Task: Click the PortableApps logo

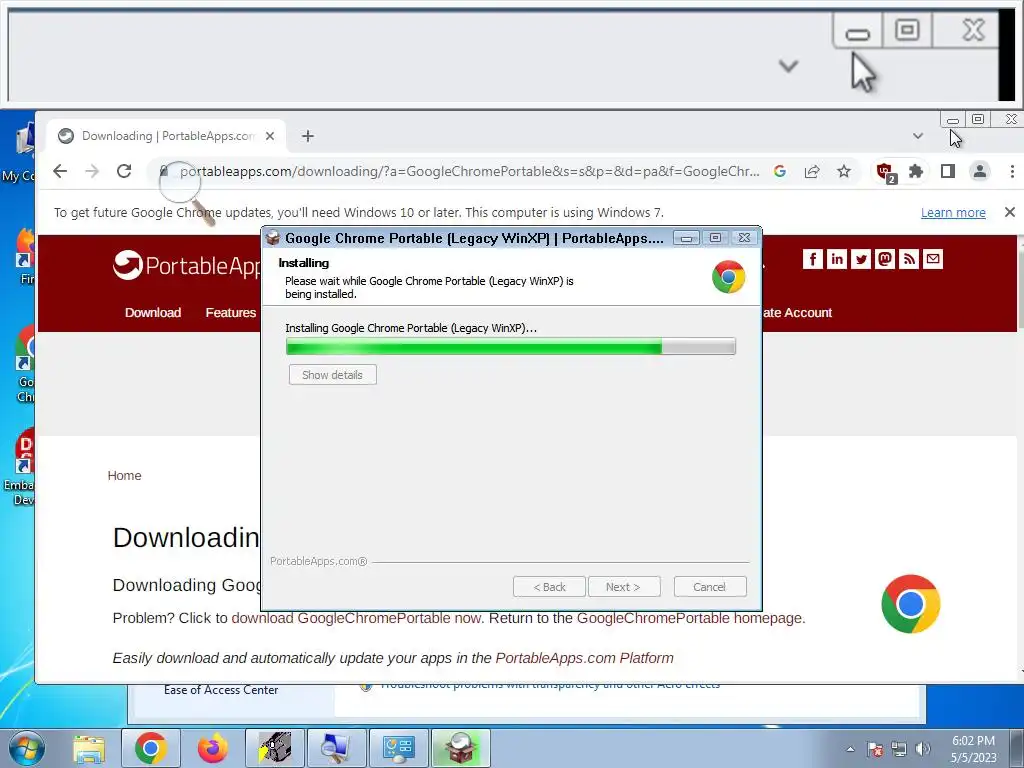Action: pos(186,265)
